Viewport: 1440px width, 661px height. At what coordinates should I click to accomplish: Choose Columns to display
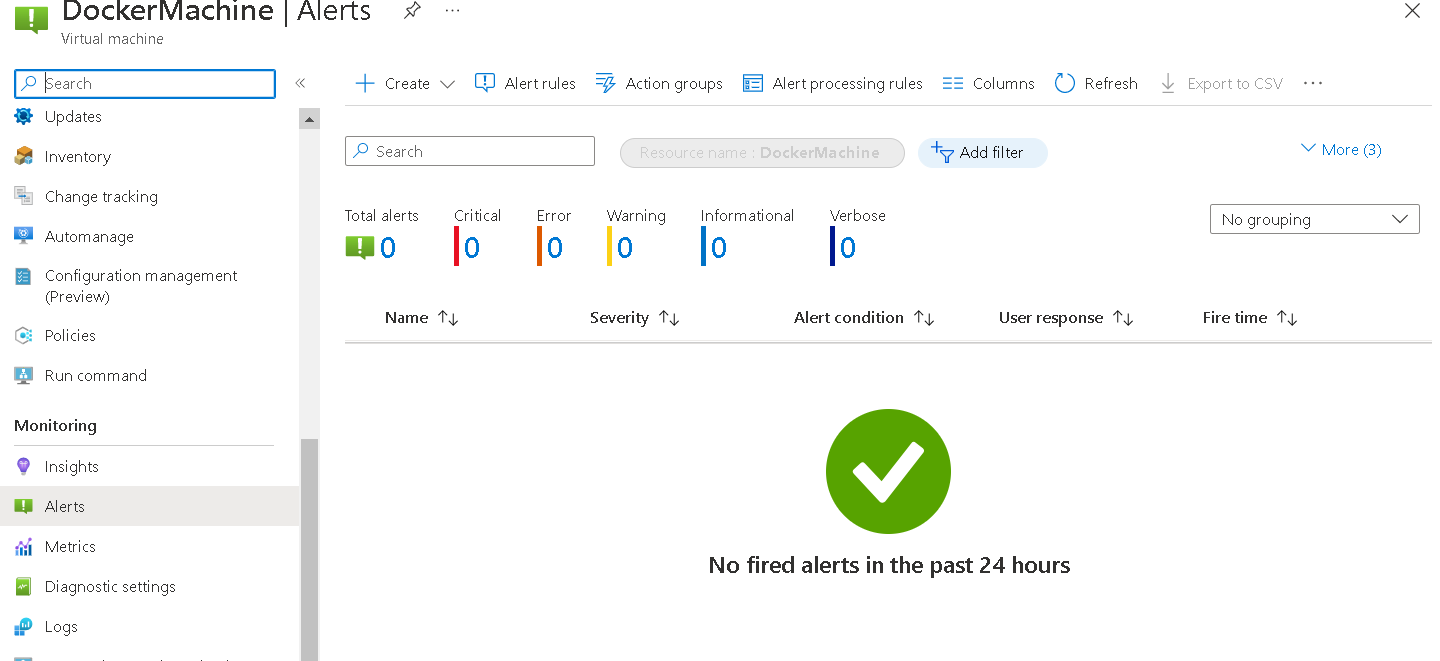coord(988,83)
